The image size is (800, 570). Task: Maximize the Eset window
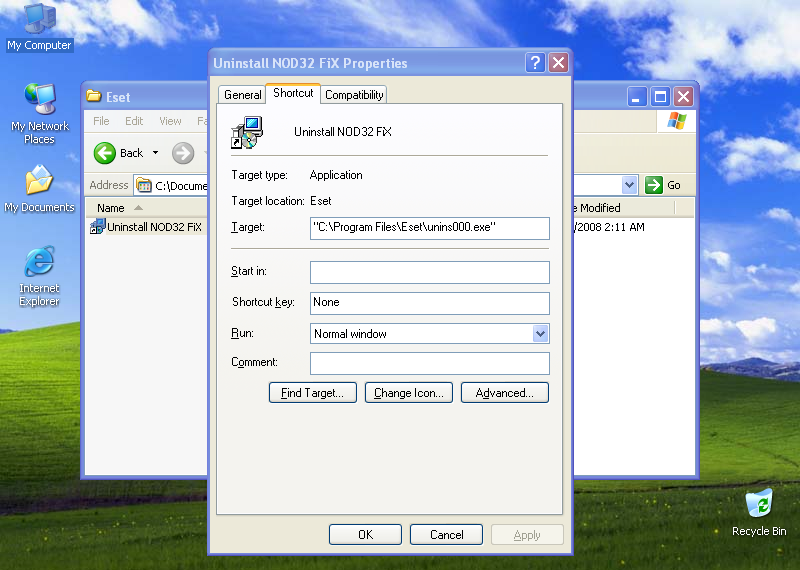660,96
